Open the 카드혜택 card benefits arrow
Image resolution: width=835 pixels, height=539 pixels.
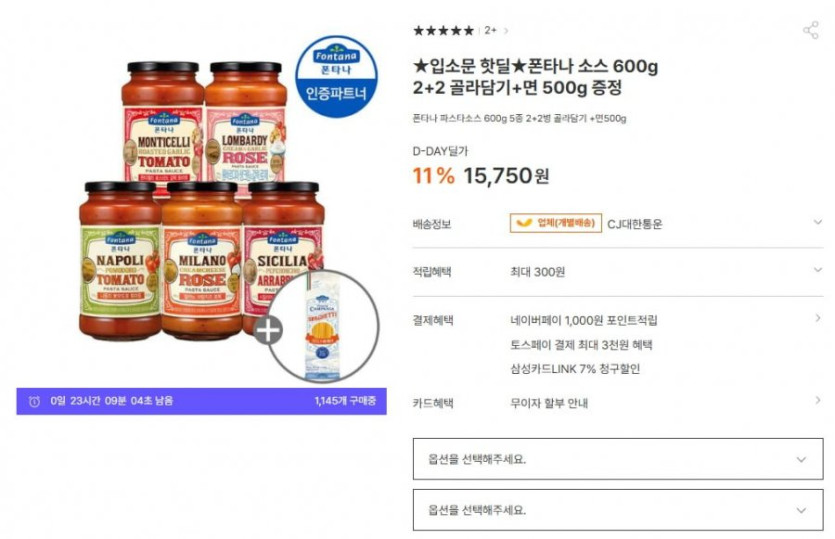817,400
